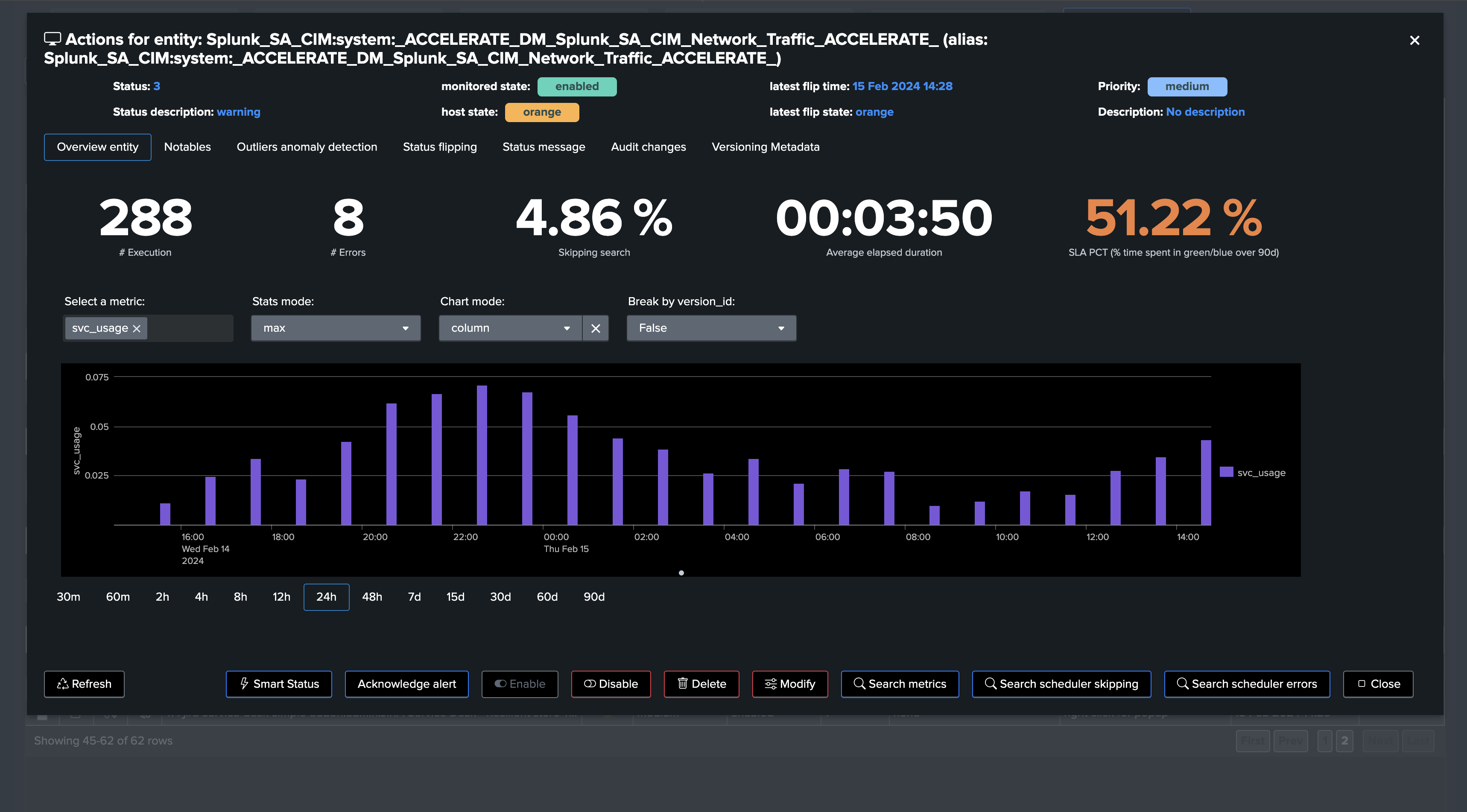Click the Acknowledge alert button
This screenshot has height=812, width=1467.
tap(406, 684)
